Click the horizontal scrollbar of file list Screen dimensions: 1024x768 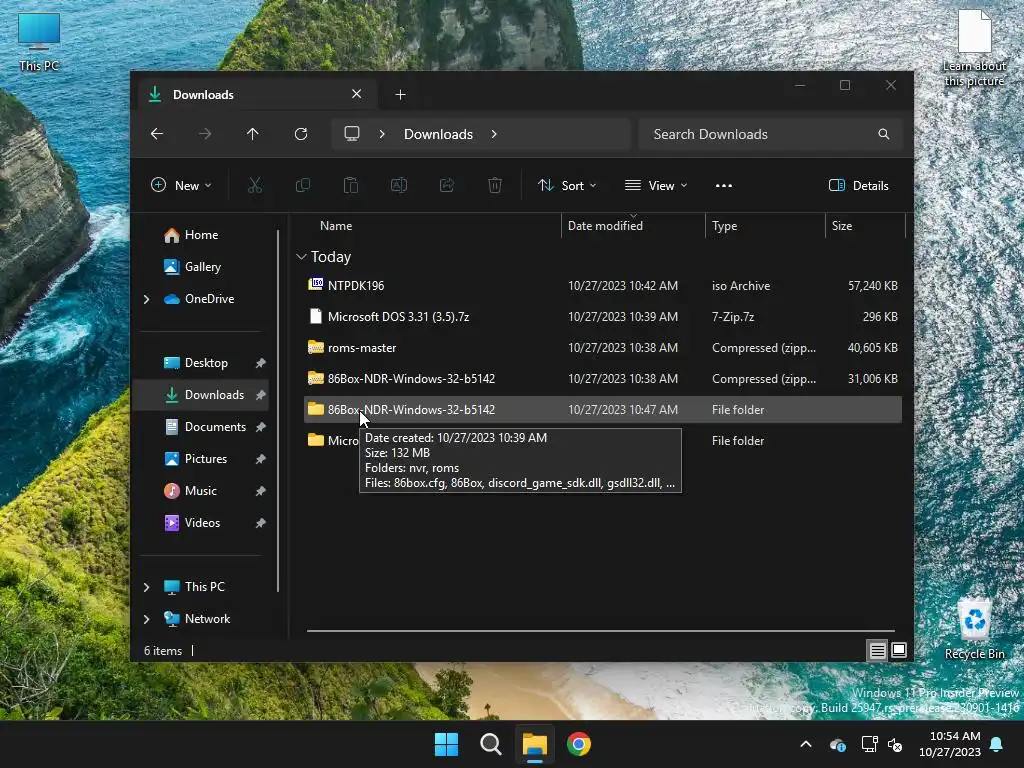(x=600, y=631)
